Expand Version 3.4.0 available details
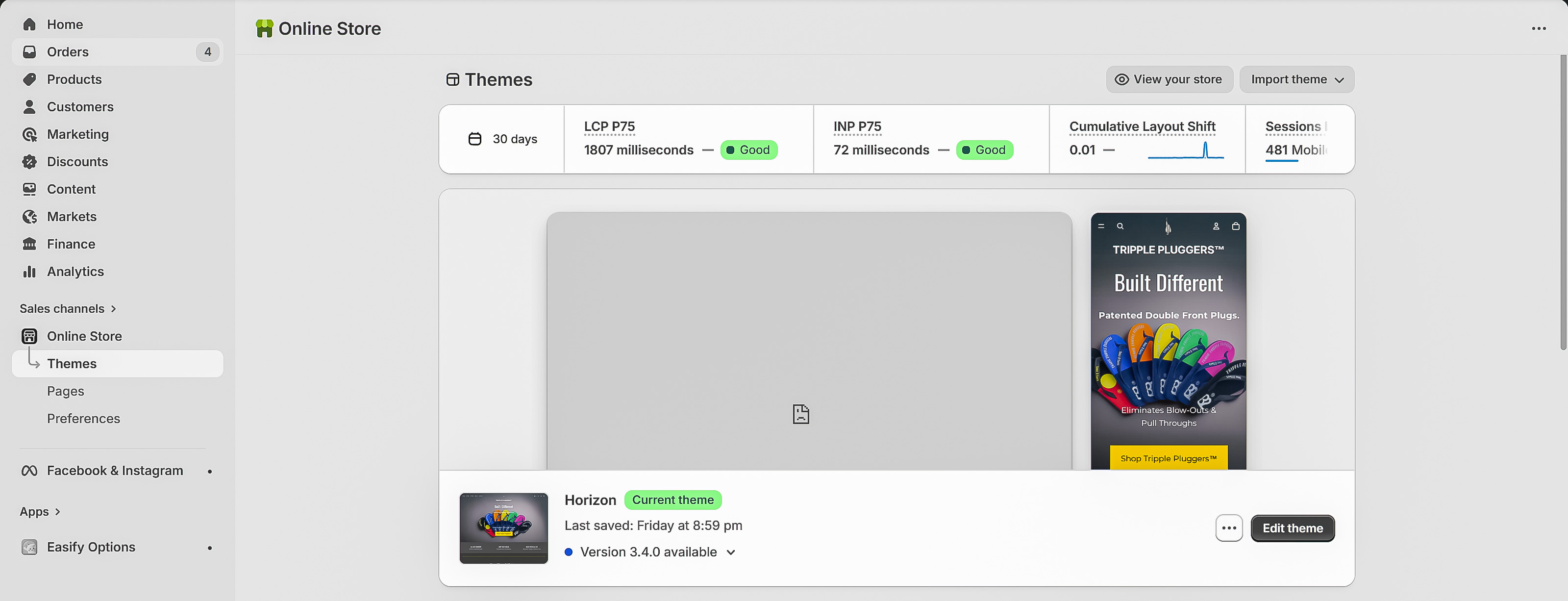Viewport: 1568px width, 601px height. tap(731, 552)
